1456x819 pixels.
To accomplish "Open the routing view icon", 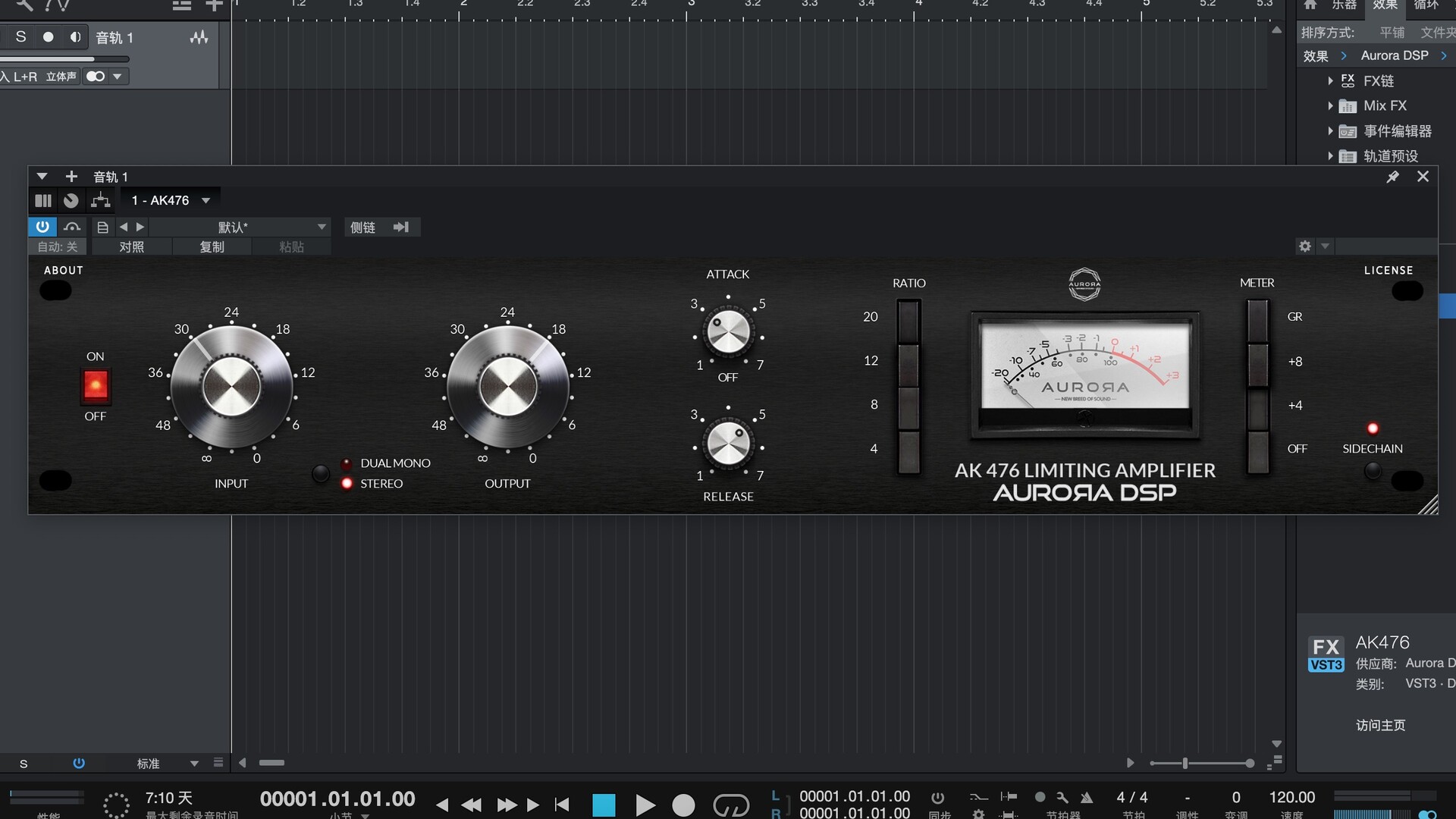I will [x=100, y=200].
